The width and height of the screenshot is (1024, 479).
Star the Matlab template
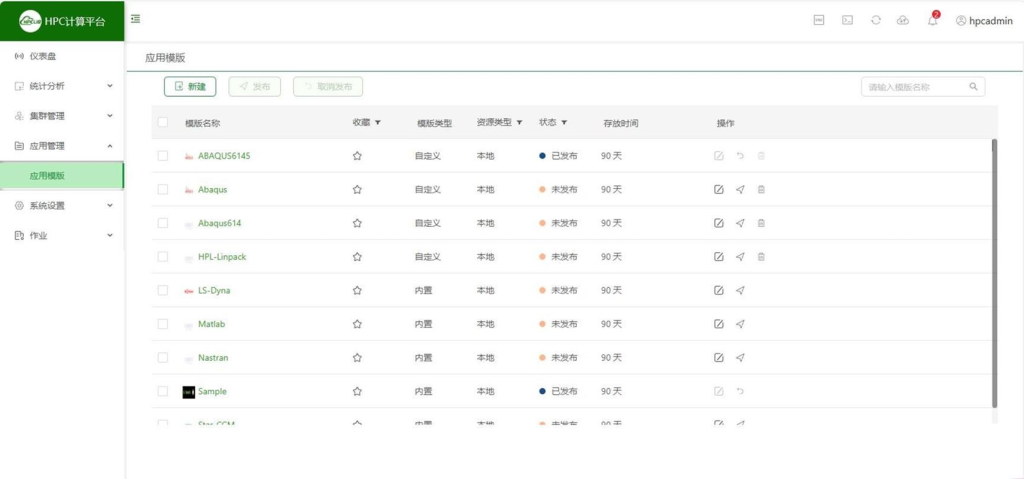point(357,324)
